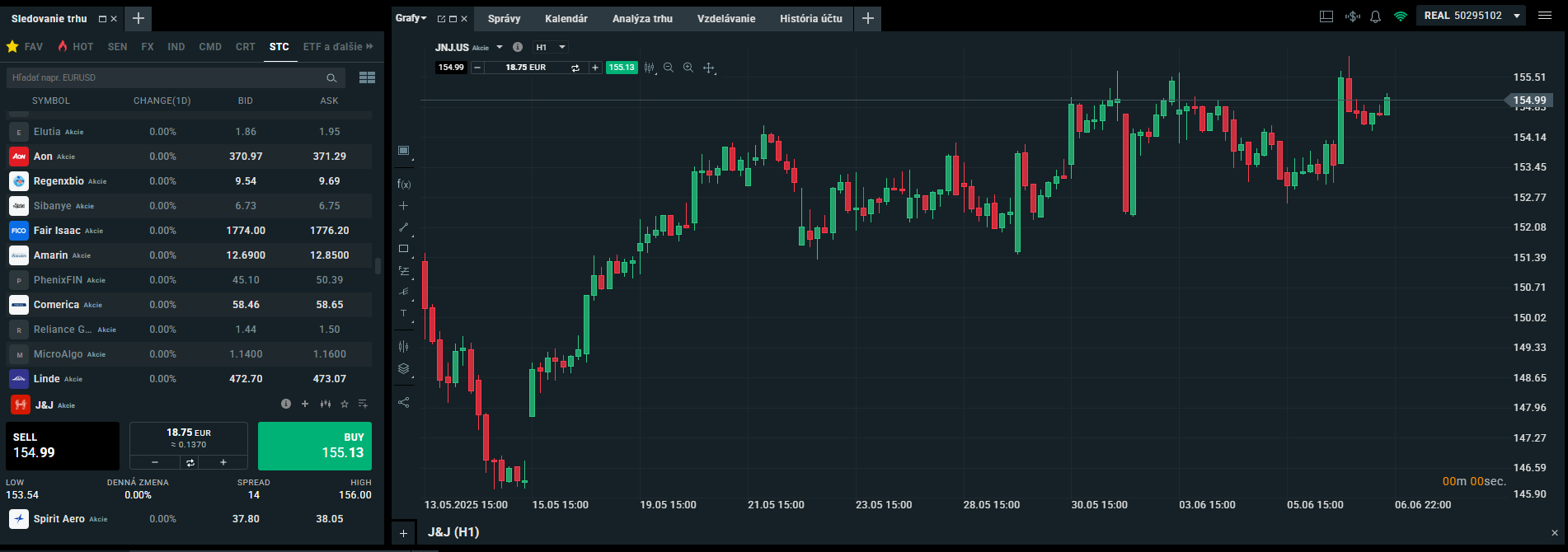1568x552 pixels.
Task: Toggle the J&J favorite star
Action: coord(345,404)
